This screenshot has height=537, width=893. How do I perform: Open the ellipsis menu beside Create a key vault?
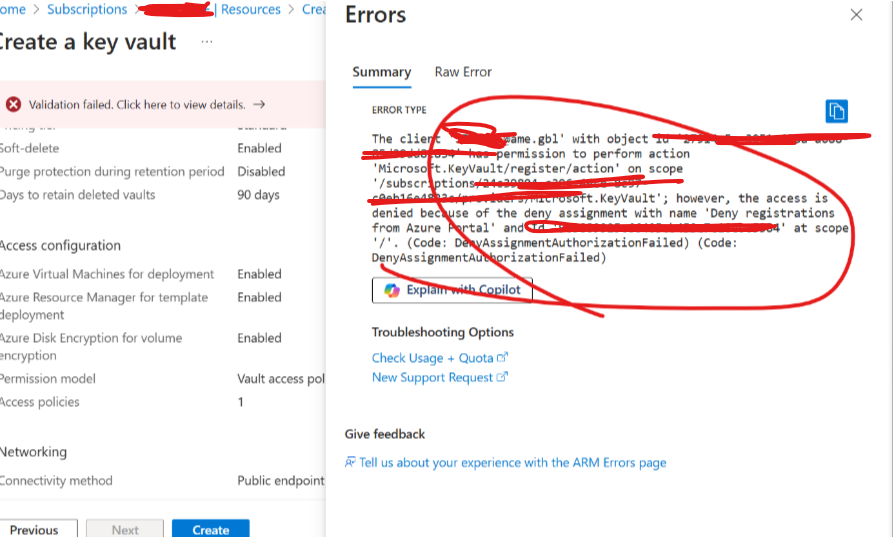207,42
